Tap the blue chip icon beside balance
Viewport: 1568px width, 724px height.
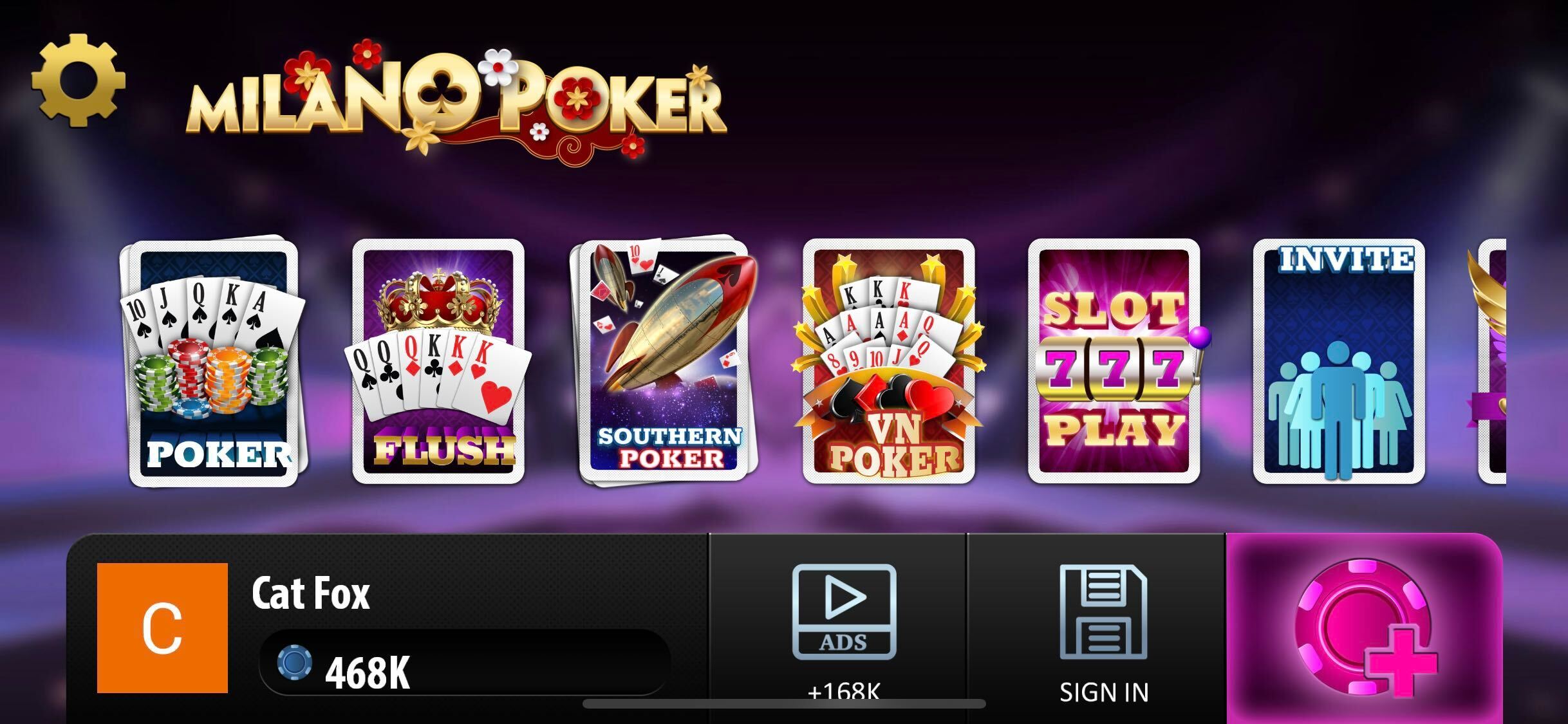[295, 662]
